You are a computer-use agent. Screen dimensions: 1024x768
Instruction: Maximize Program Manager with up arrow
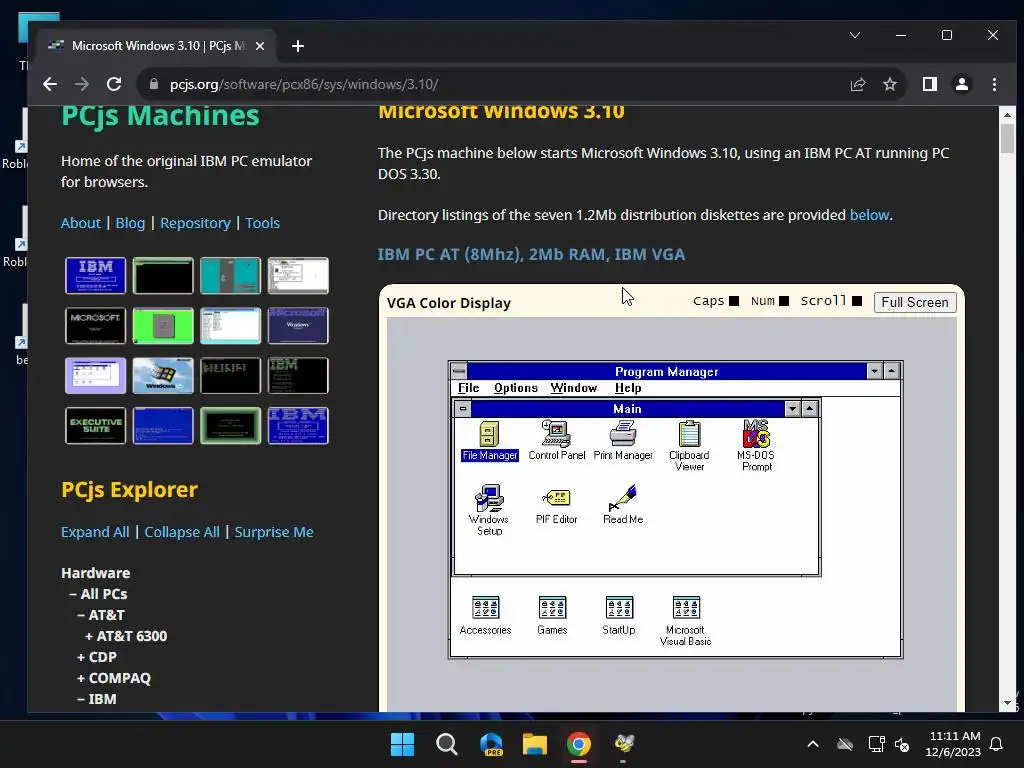point(891,371)
